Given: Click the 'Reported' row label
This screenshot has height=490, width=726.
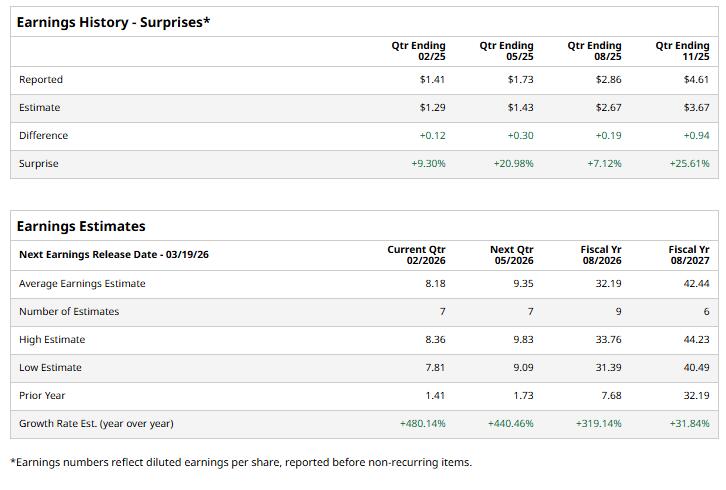Looking at the screenshot, I should pyautogui.click(x=41, y=80).
